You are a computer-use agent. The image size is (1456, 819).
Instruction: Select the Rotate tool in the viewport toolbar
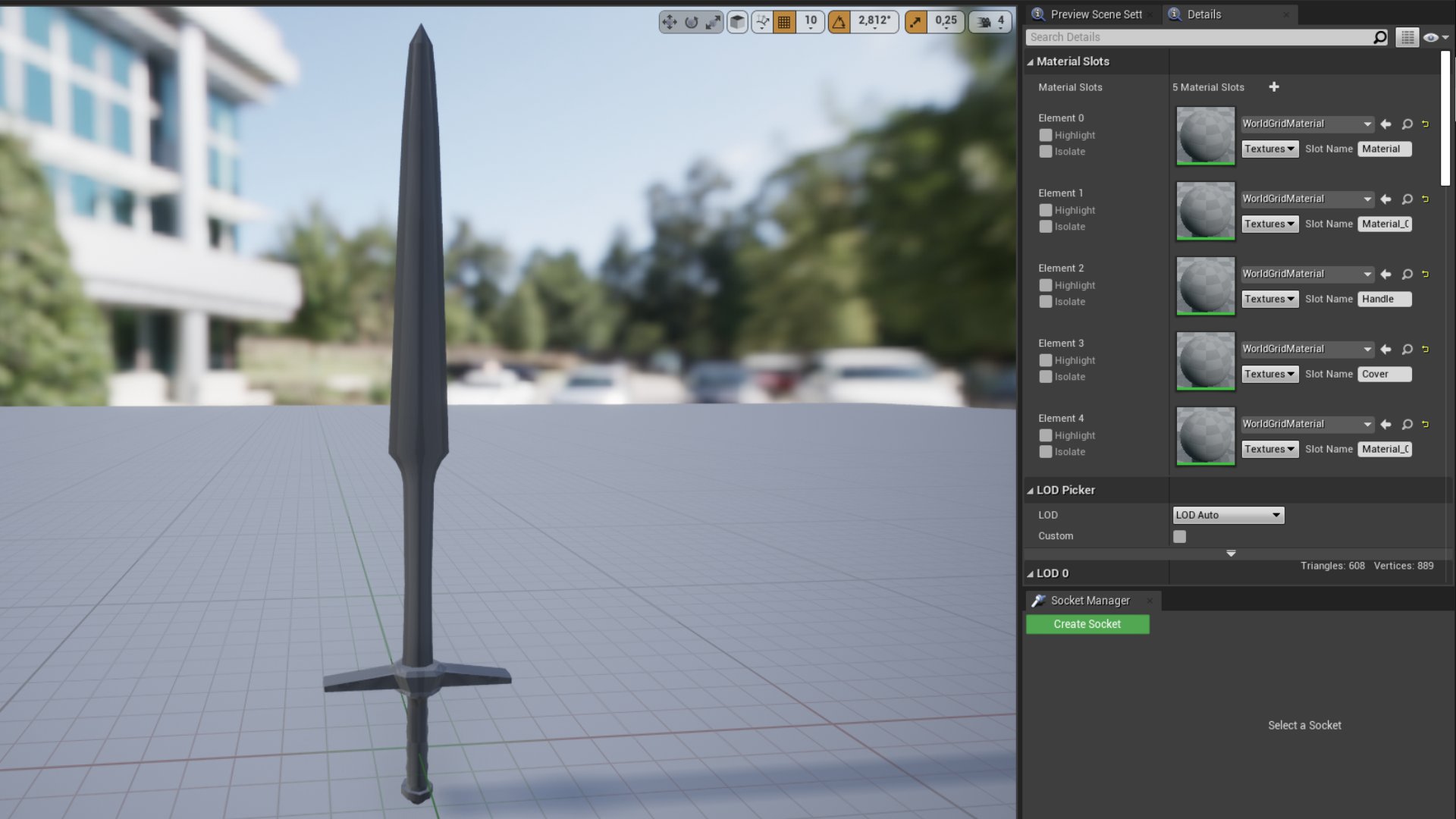pos(691,22)
